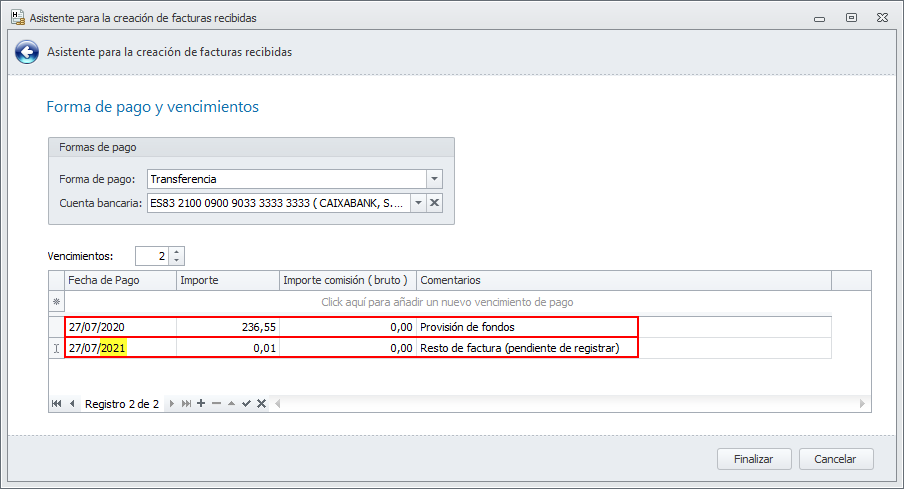Jump to the last record in navigator

(186, 404)
